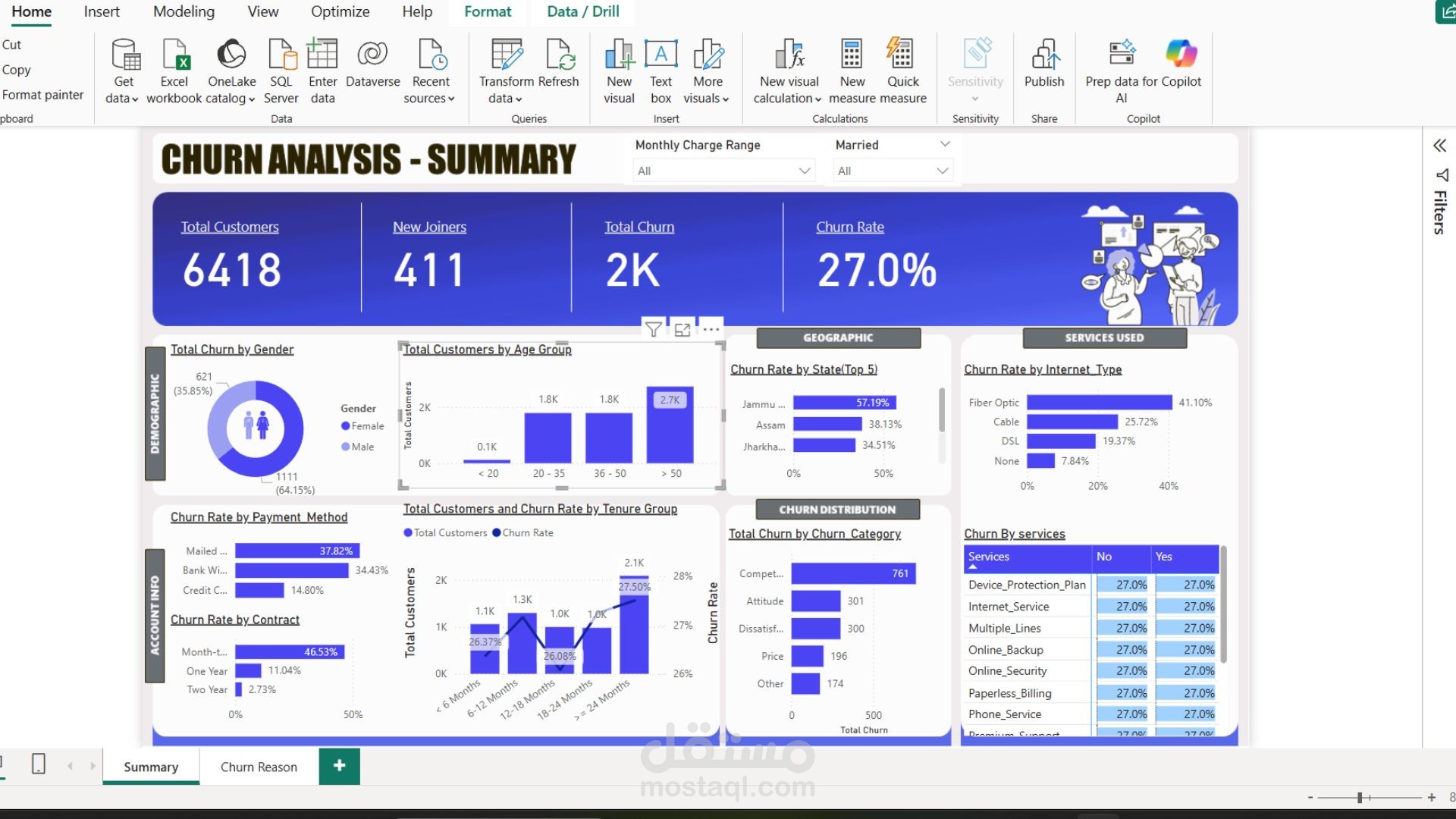
Task: Add a new report page
Action: point(340,766)
